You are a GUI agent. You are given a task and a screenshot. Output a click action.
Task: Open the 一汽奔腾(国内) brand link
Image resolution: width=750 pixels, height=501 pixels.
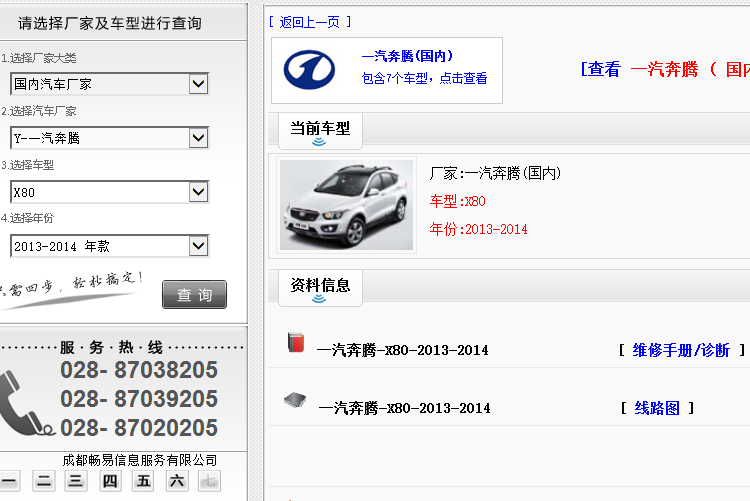[x=407, y=56]
